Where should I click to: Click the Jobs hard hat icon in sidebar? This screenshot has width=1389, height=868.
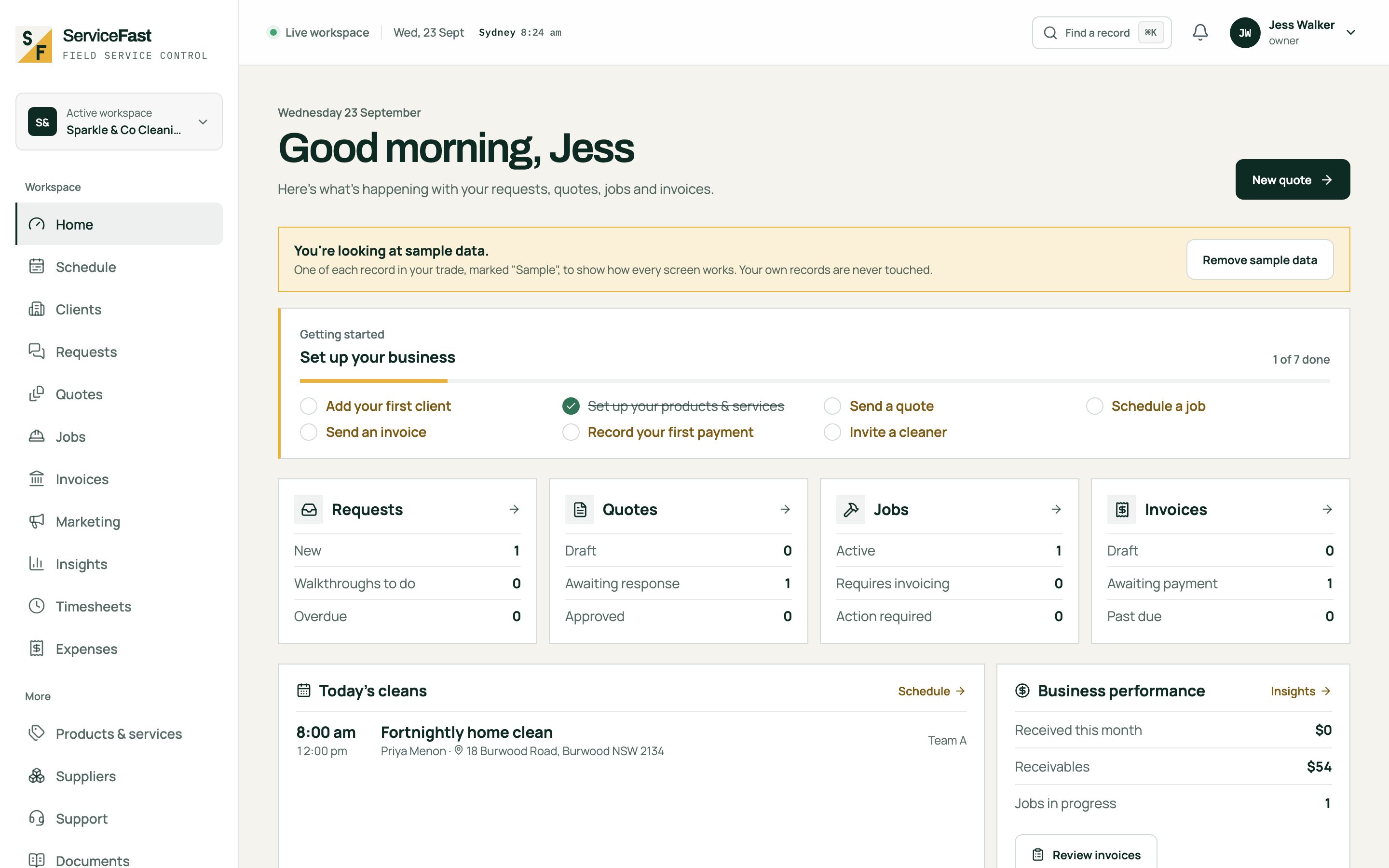[37, 436]
